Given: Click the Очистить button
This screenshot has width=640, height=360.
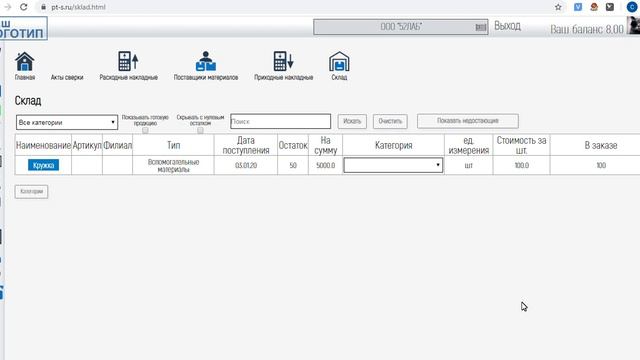Looking at the screenshot, I should pyautogui.click(x=390, y=121).
